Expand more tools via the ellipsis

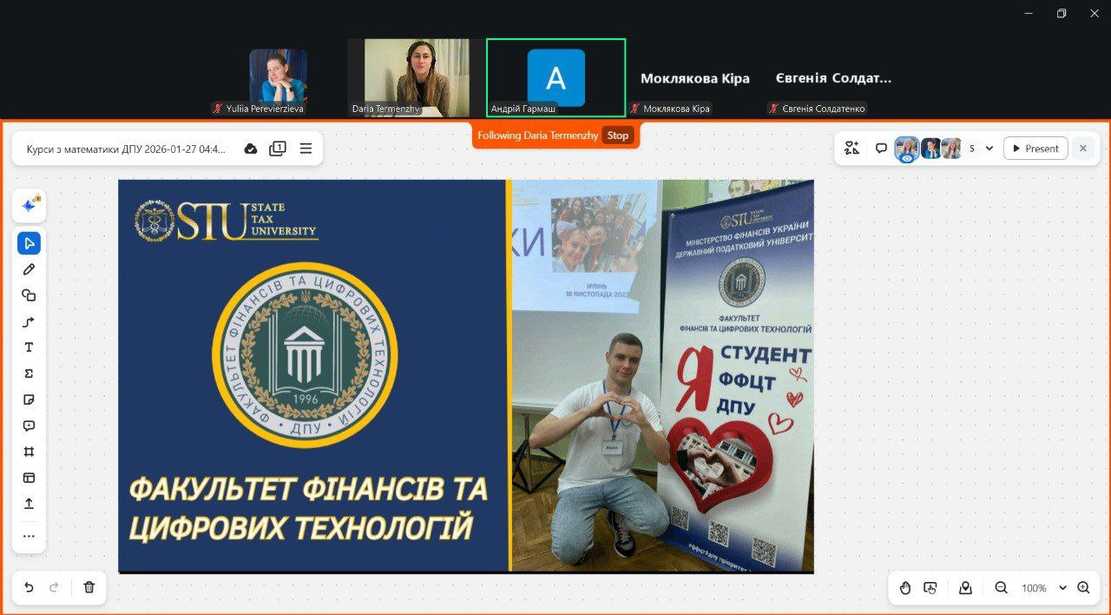28,536
